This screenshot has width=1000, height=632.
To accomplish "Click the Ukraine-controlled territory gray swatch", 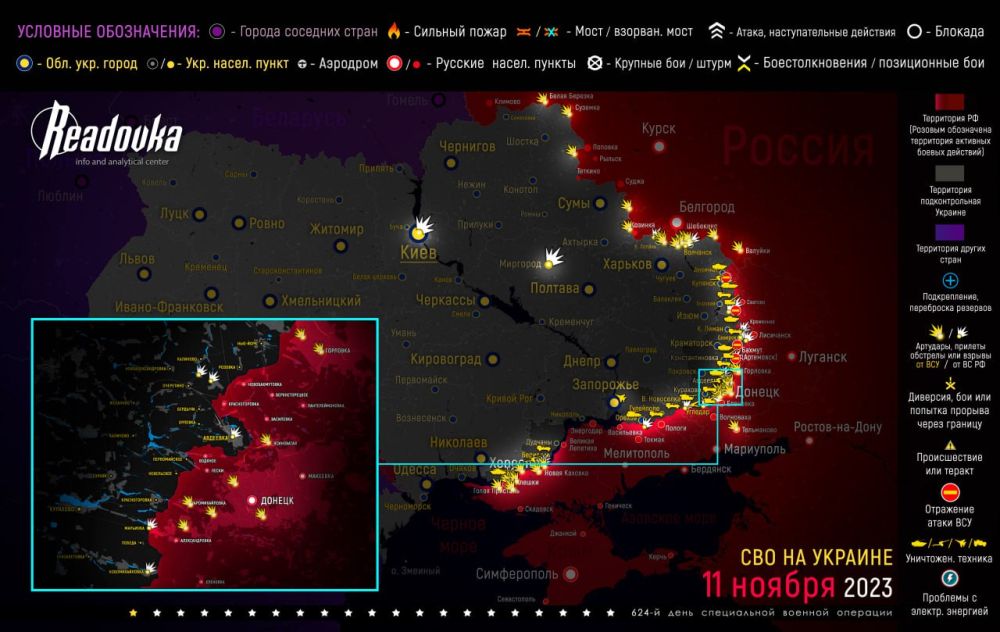I will click(950, 173).
